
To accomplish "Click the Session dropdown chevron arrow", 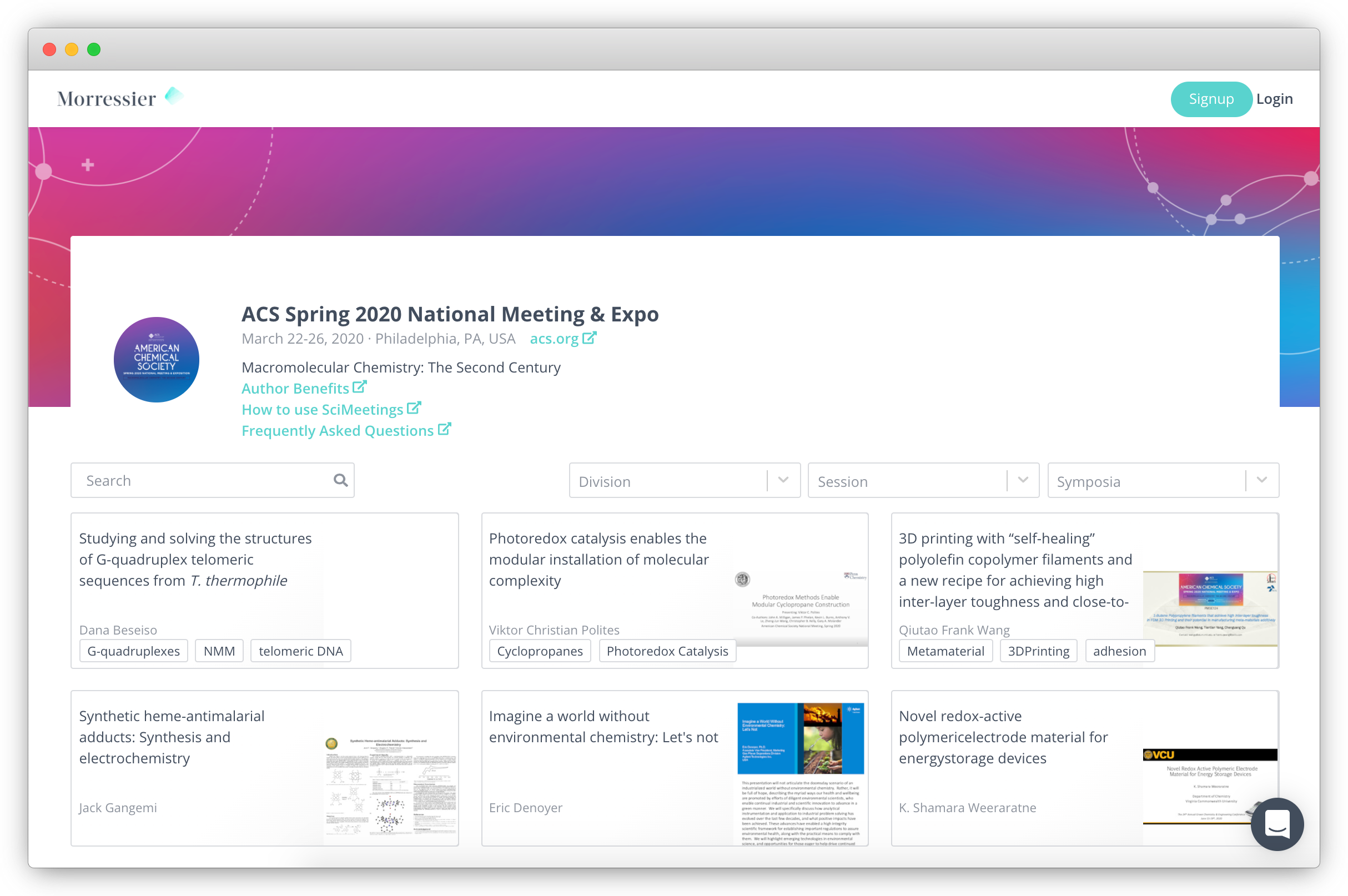I will (1023, 480).
